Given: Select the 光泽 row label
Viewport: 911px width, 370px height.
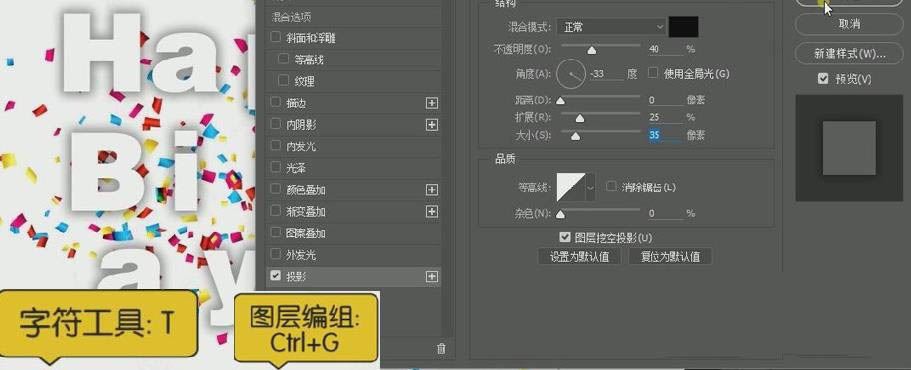Looking at the screenshot, I should tap(296, 168).
